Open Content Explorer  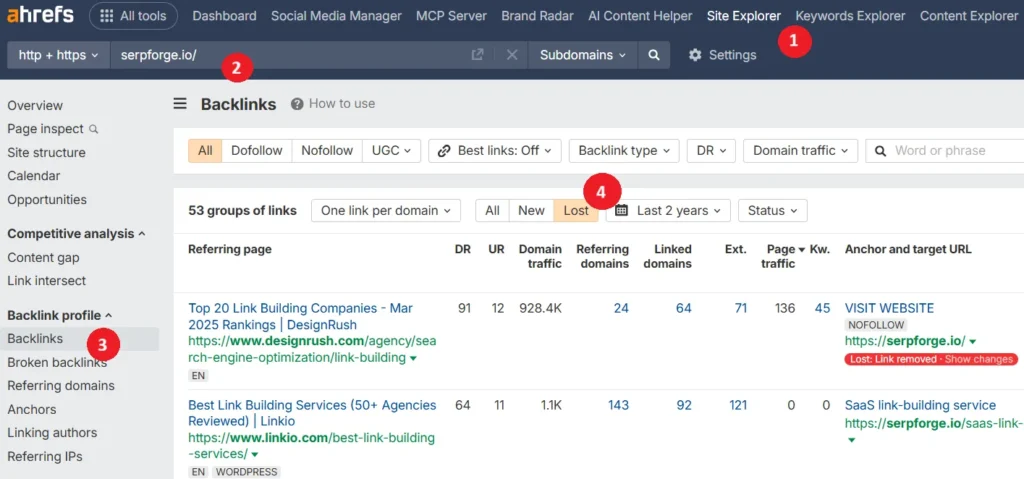click(969, 16)
